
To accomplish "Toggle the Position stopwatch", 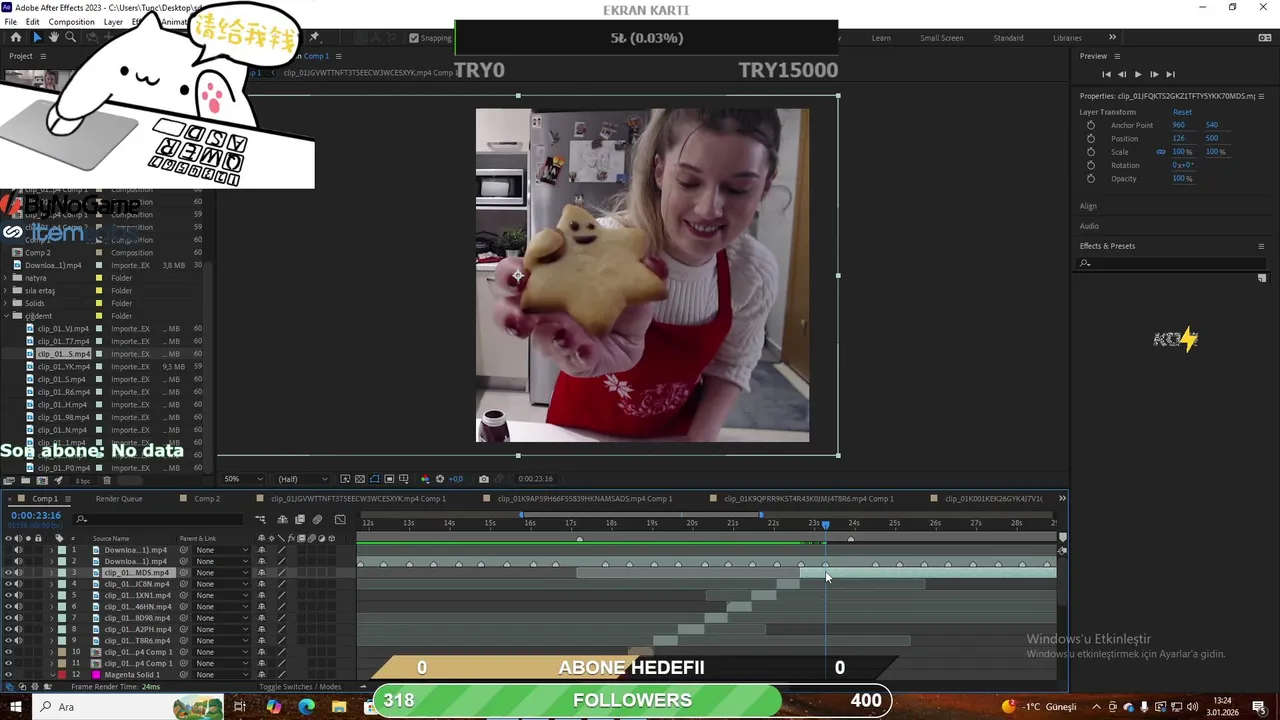I will (x=1091, y=138).
